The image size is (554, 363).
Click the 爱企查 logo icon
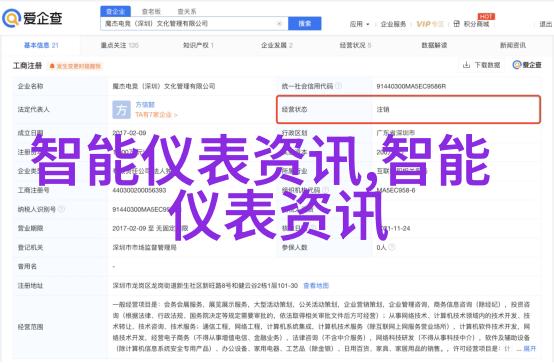[11, 18]
